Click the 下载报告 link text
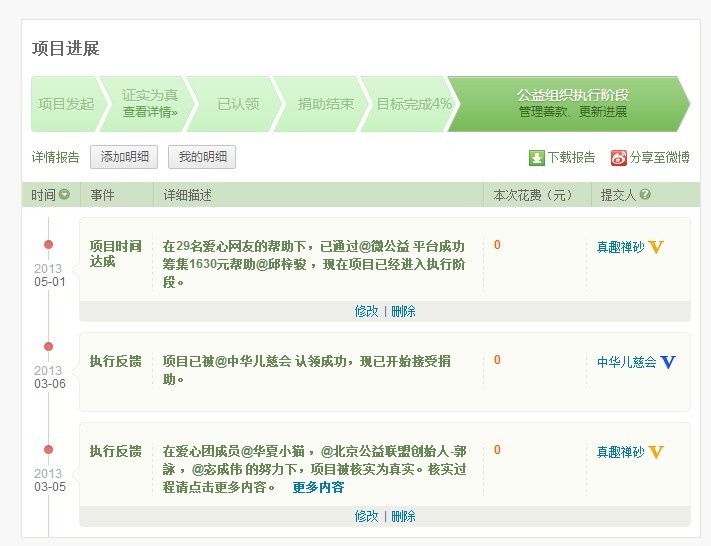Viewport: 711px width, 546px height. pos(571,157)
